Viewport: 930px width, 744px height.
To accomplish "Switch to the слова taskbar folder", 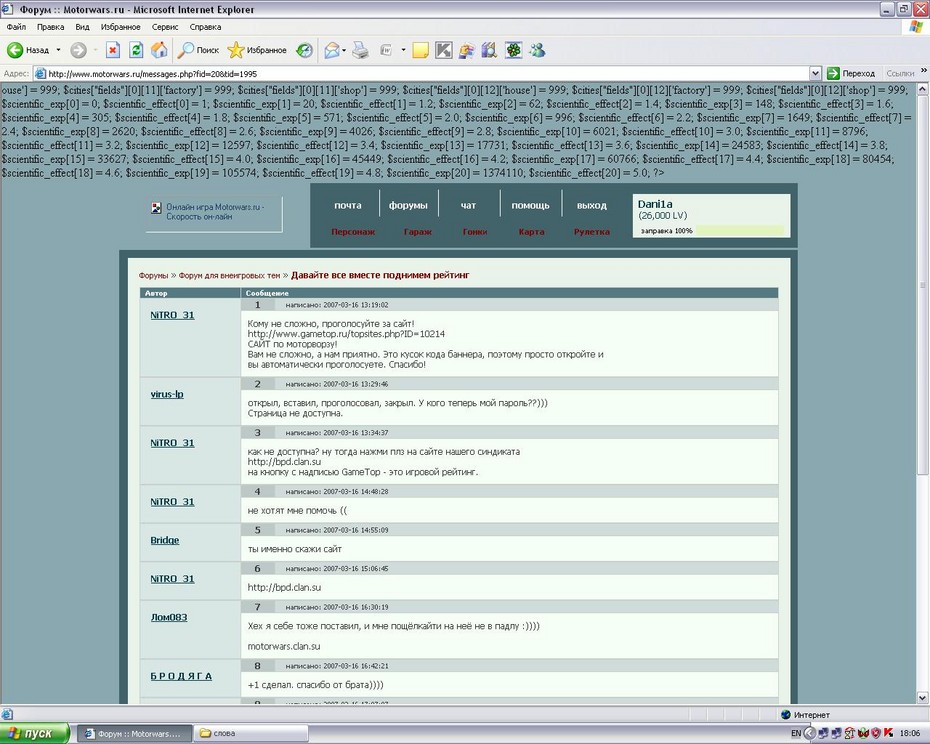I will (x=253, y=733).
